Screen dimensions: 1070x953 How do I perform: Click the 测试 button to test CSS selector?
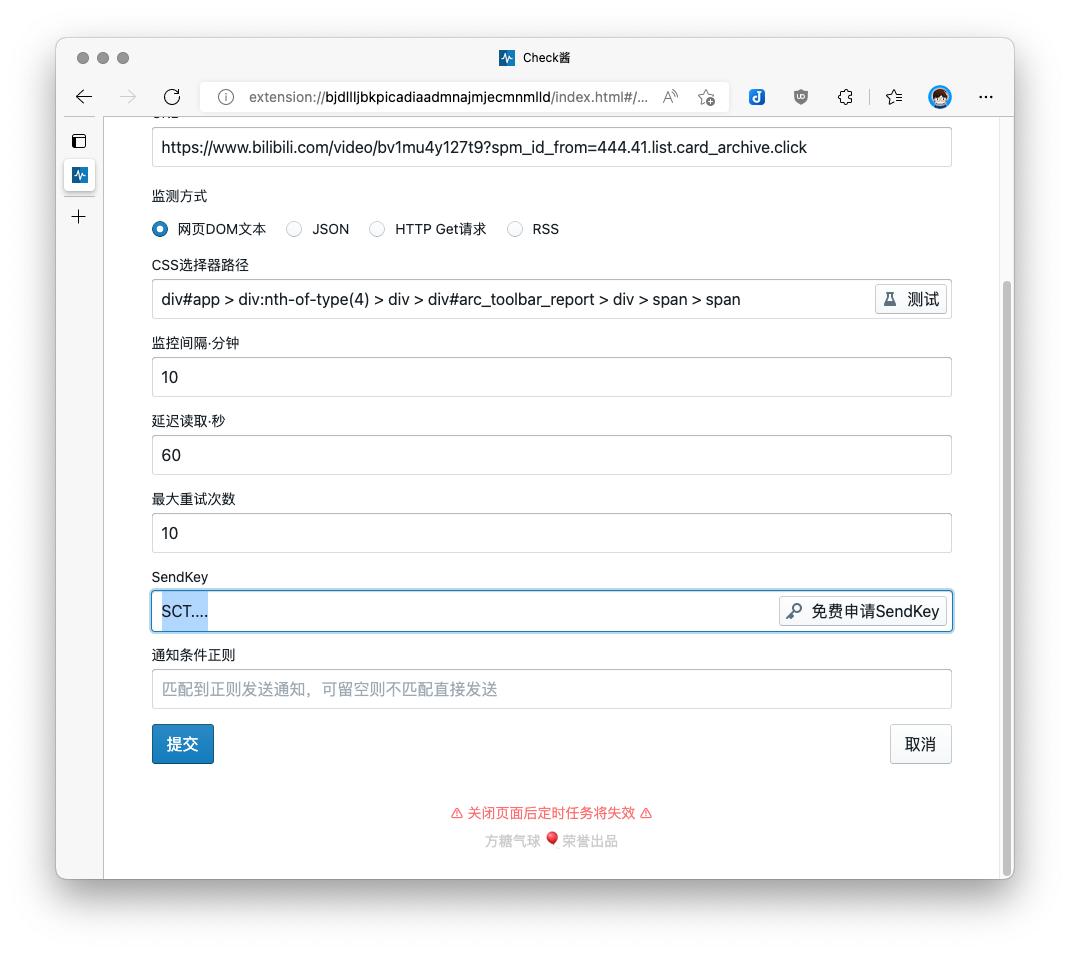[911, 298]
